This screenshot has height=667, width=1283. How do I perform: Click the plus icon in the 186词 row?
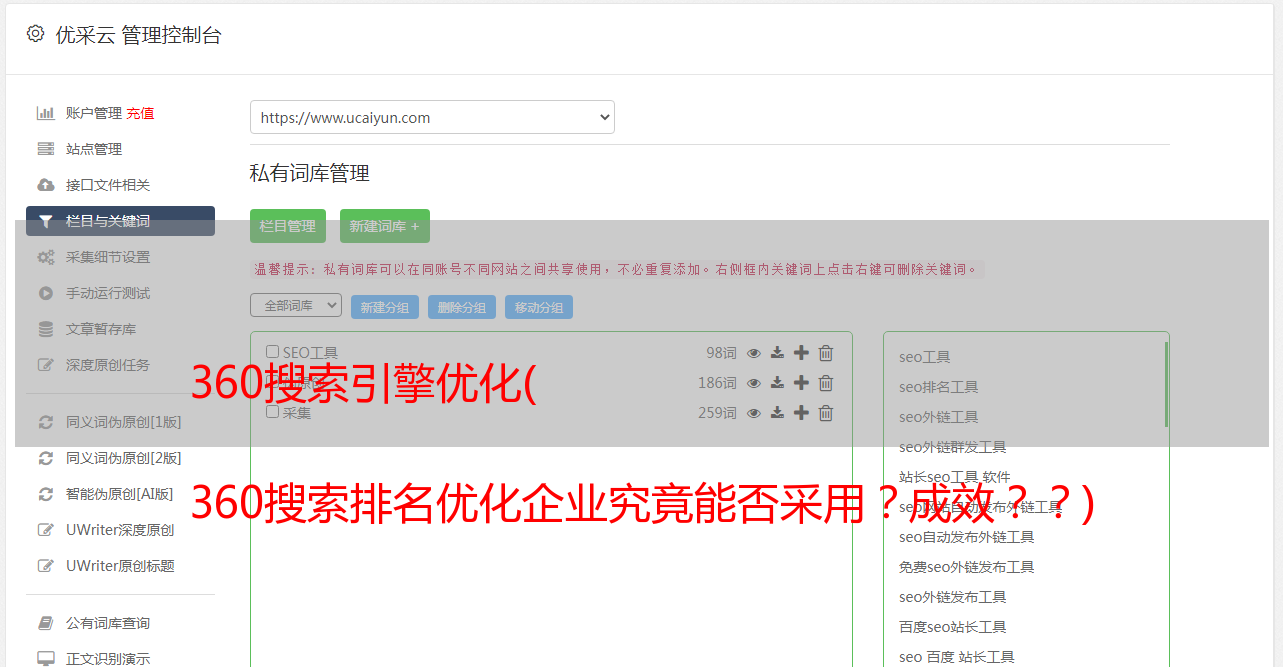801,383
